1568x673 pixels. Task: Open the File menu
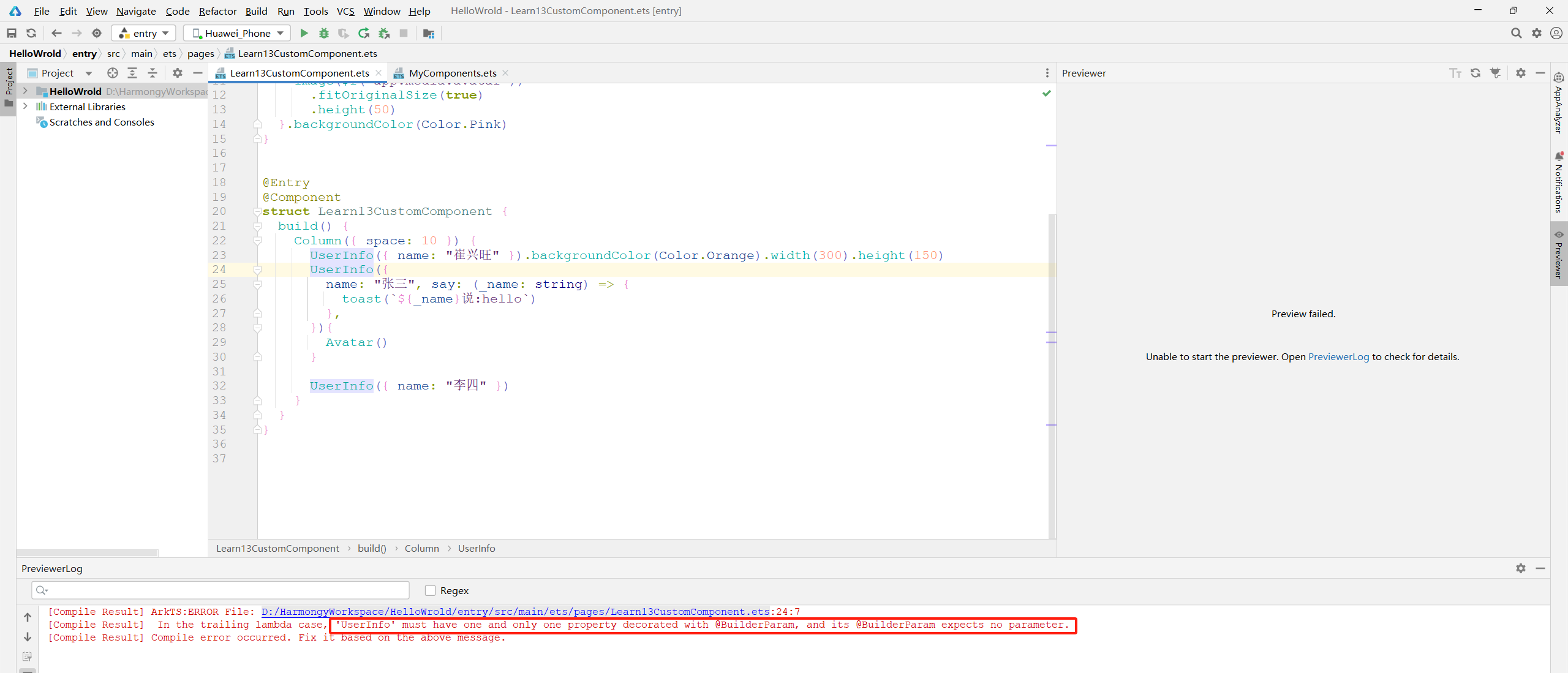pos(42,11)
